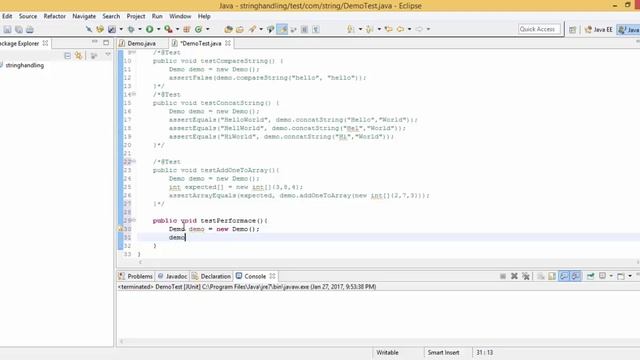Open the Next Annotation dropdown arrow
The image size is (640, 360).
pyautogui.click(x=360, y=29)
